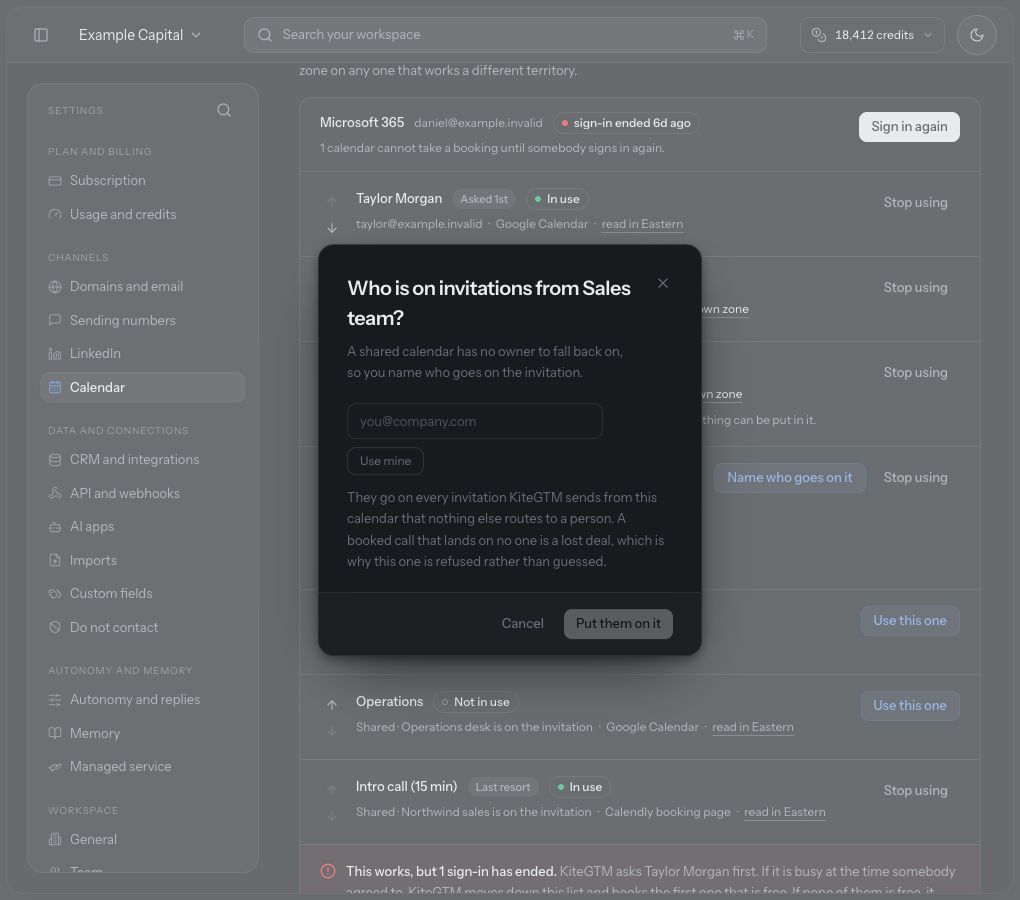
Task: Click Cancel in the dialog
Action: [x=522, y=624]
